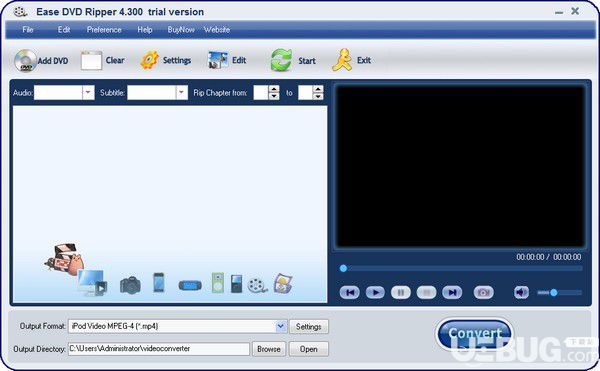Expand the Subtitle dropdown
The width and height of the screenshot is (600, 371).
pyautogui.click(x=182, y=93)
